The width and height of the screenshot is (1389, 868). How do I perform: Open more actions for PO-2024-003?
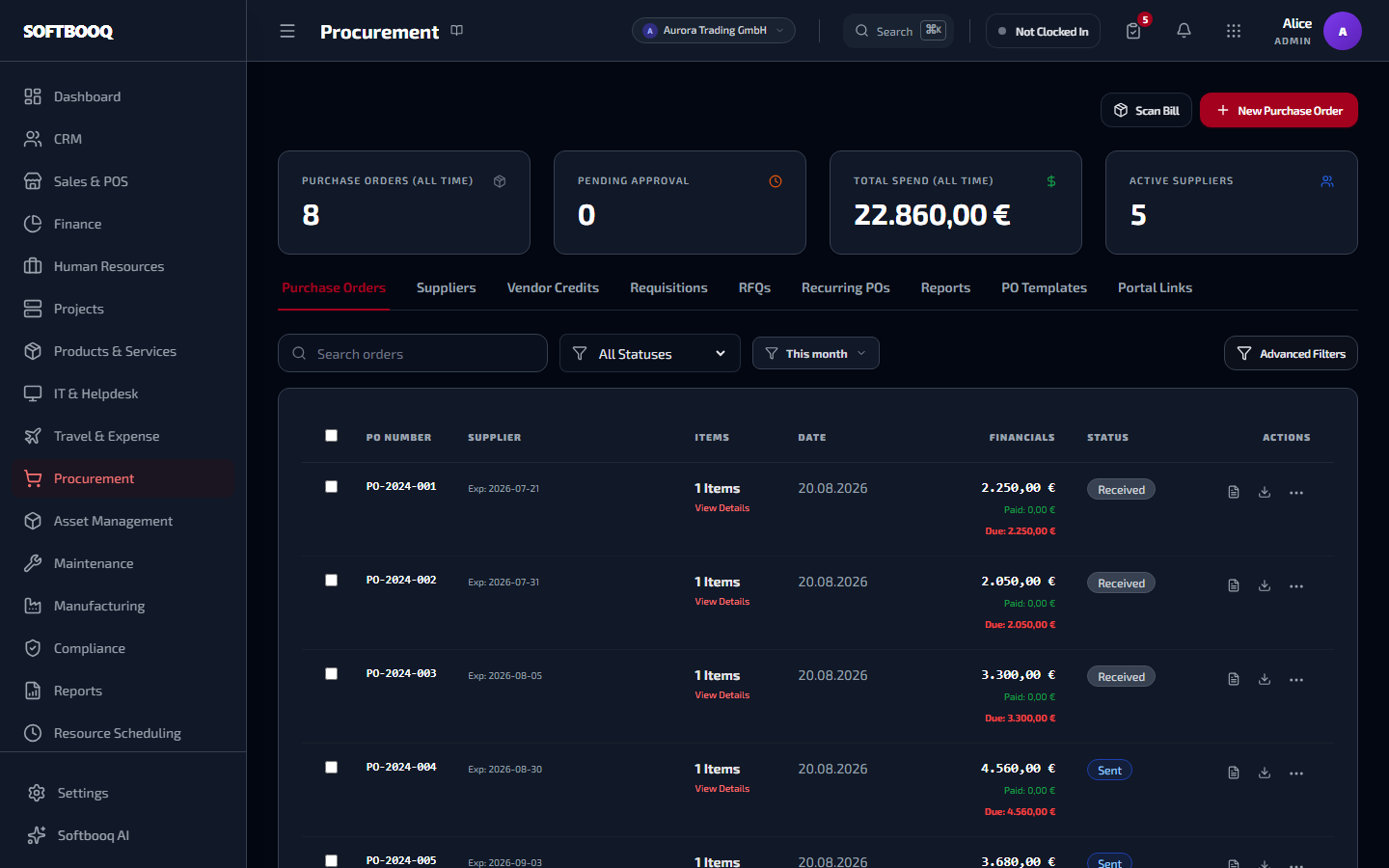pyautogui.click(x=1296, y=679)
